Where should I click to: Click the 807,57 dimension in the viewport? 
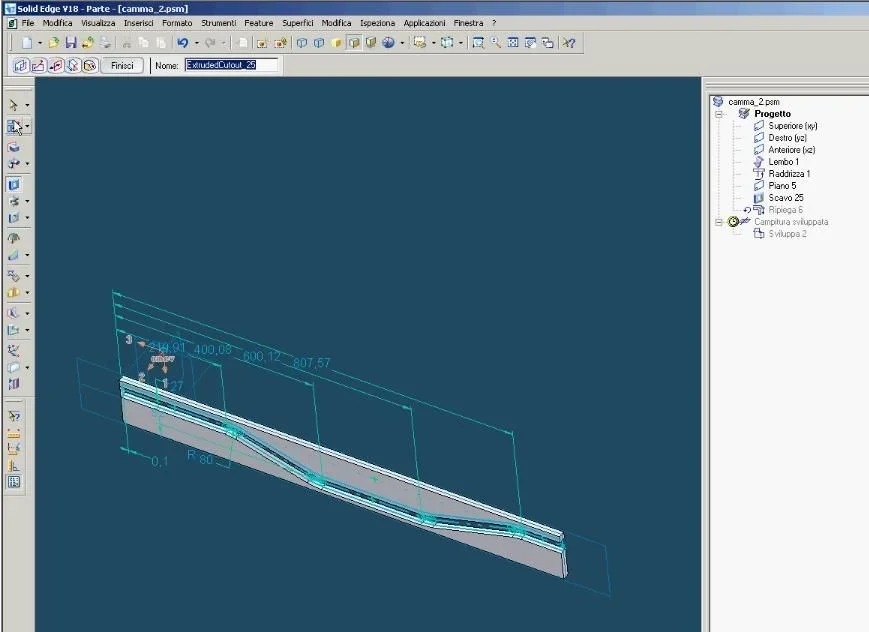(x=311, y=363)
